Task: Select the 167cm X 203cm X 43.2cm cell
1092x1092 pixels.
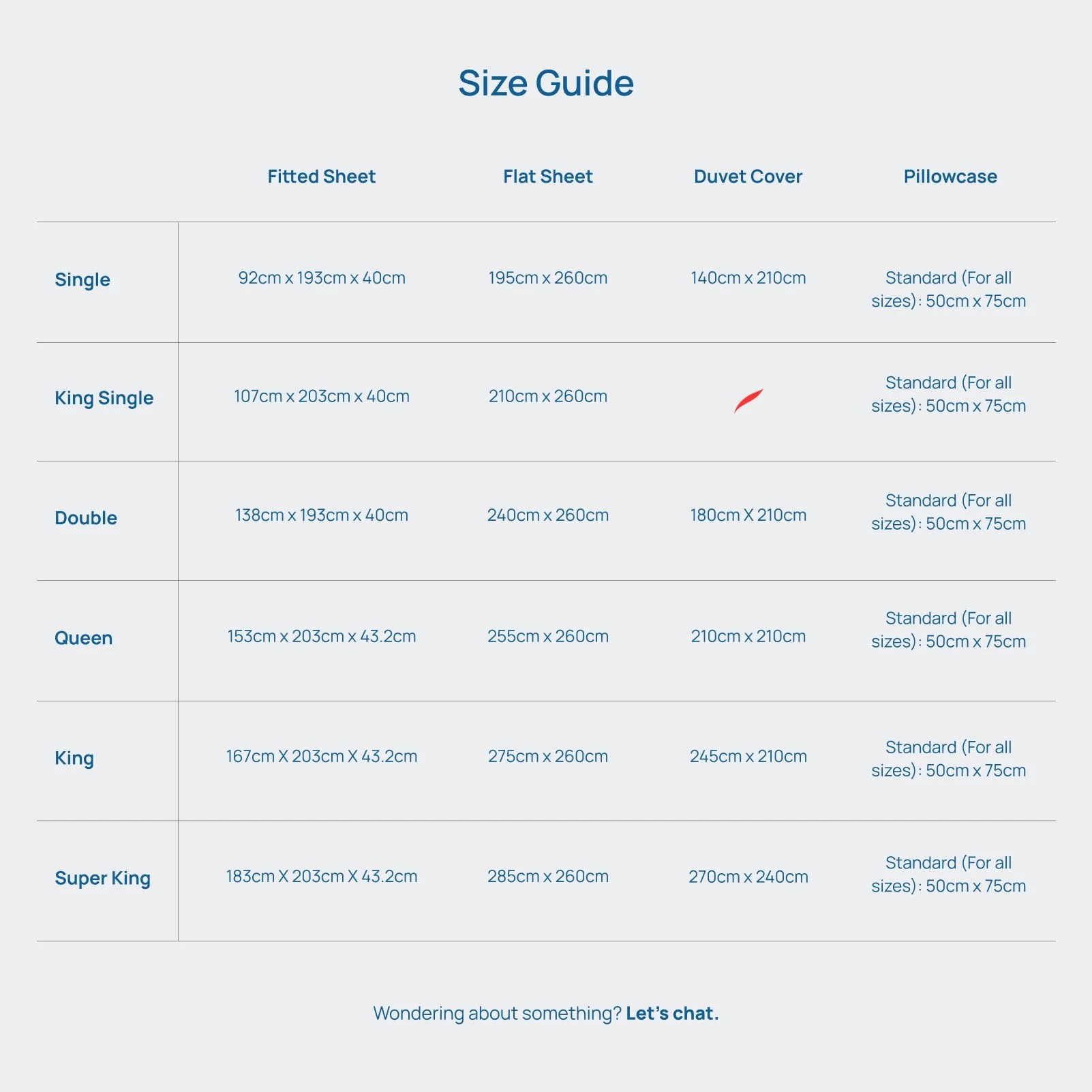Action: [322, 756]
